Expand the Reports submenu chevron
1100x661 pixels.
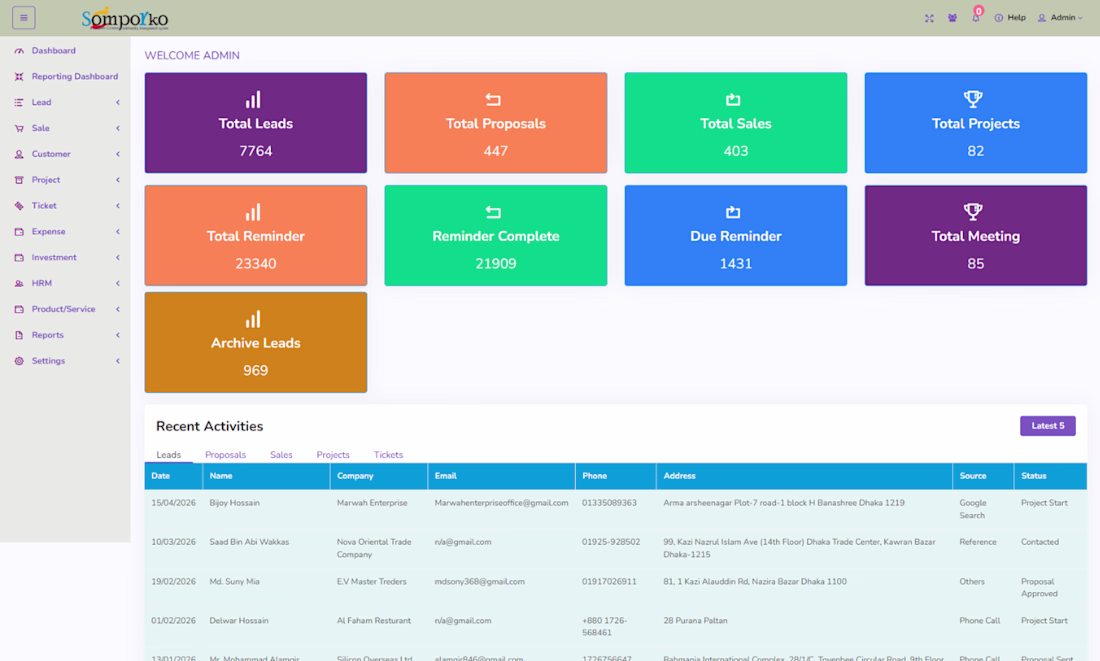tap(118, 335)
